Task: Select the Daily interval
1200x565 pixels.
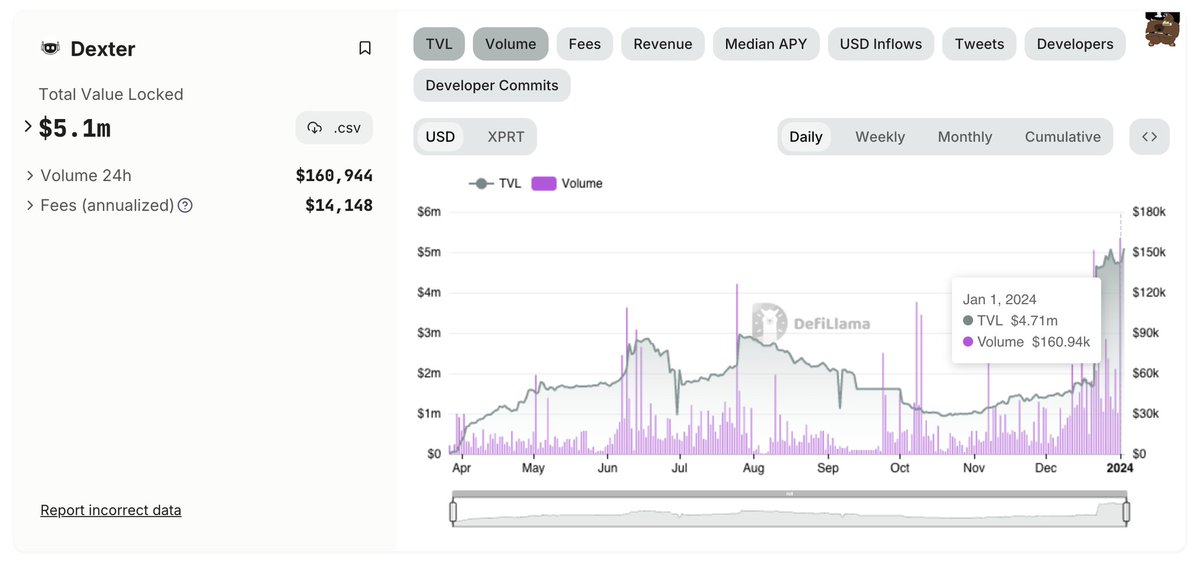Action: (x=806, y=137)
